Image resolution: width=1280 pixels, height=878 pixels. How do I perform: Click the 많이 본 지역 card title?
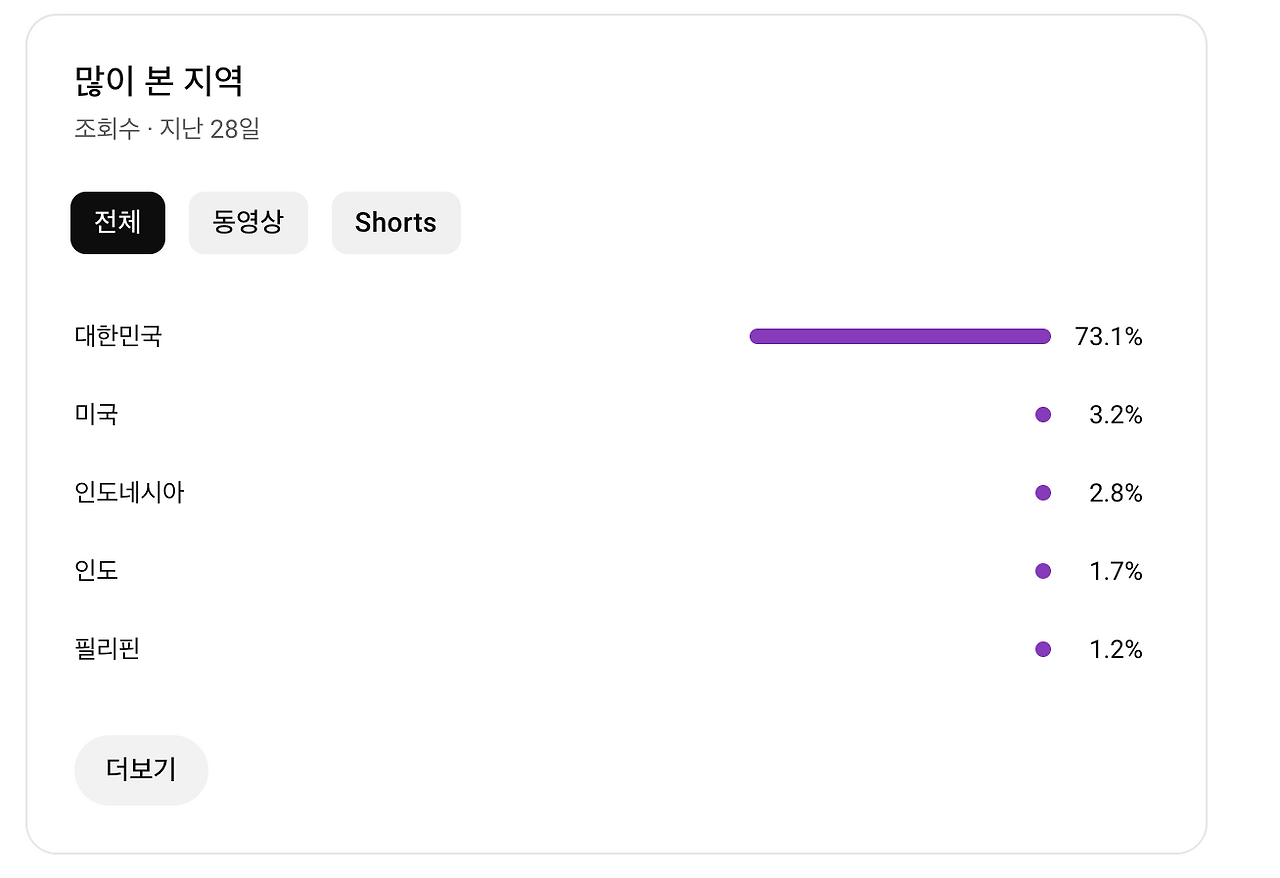pyautogui.click(x=158, y=81)
